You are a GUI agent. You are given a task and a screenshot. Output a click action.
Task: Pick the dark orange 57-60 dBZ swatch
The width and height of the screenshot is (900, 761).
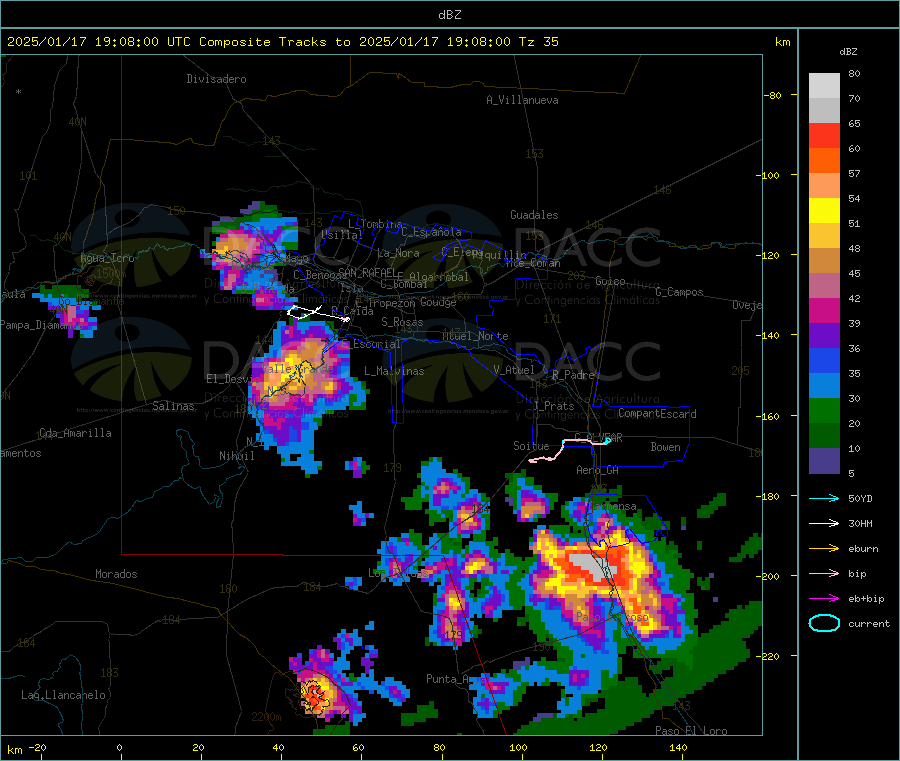pos(824,161)
